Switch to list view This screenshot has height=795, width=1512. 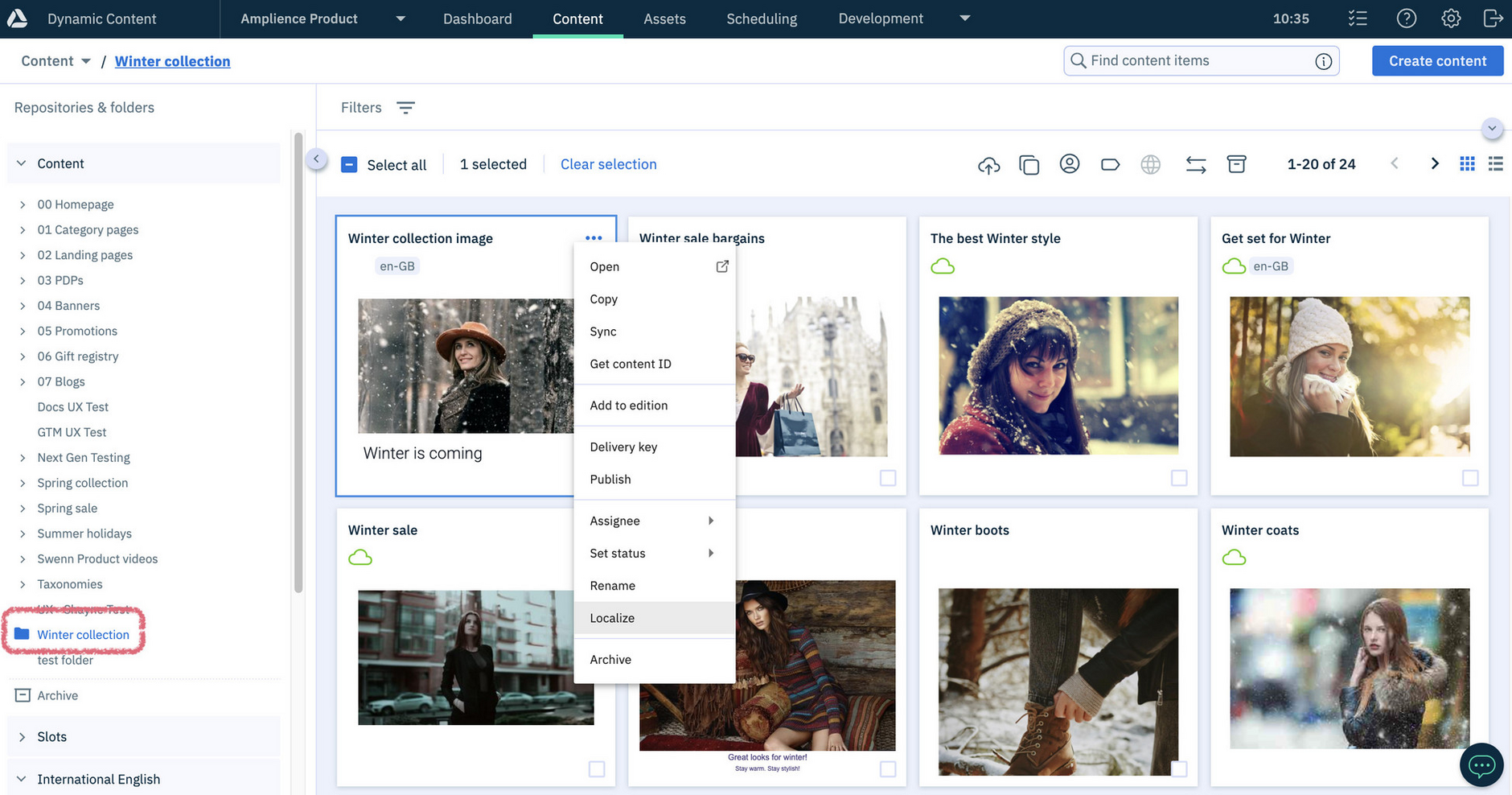pyautogui.click(x=1495, y=164)
